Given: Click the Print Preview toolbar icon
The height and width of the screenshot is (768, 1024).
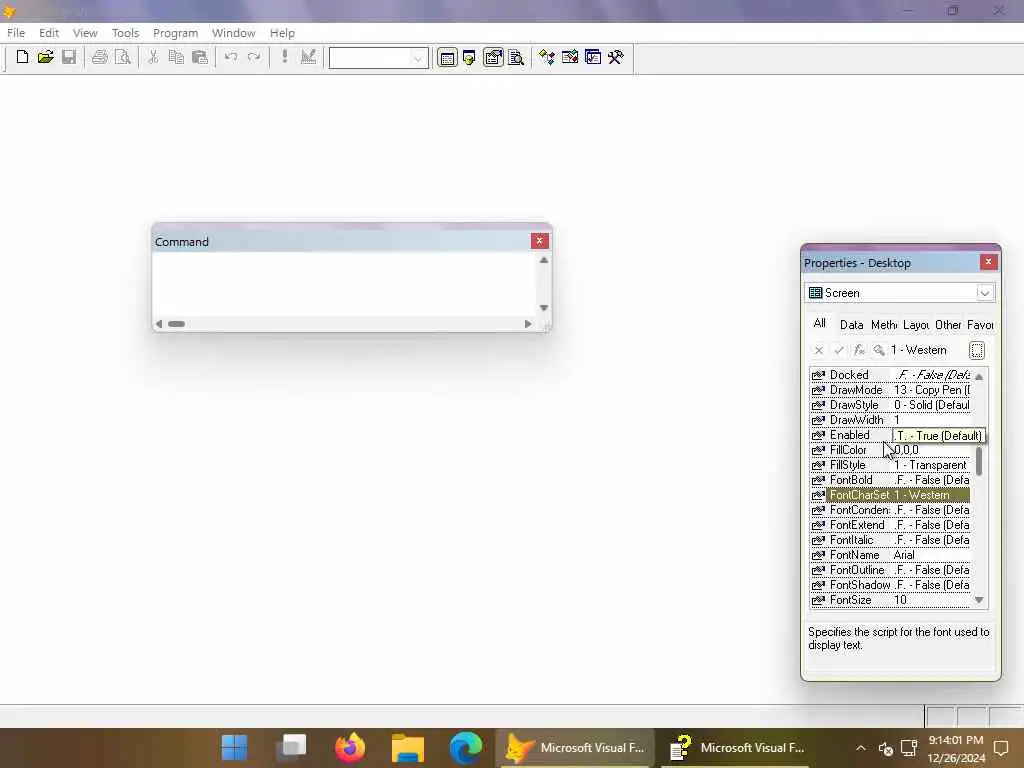Looking at the screenshot, I should pos(122,57).
